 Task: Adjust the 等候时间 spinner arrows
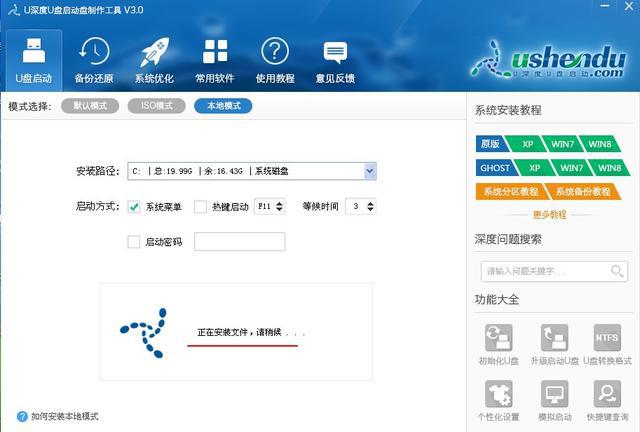click(370, 207)
